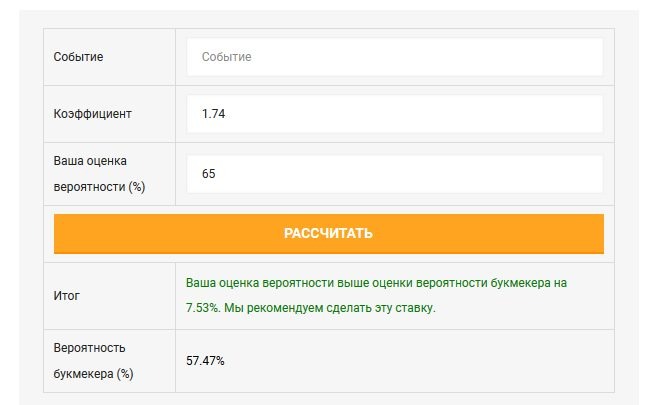The height and width of the screenshot is (405, 657).
Task: Click the Коэффициент field containing 1.74
Action: tap(394, 114)
